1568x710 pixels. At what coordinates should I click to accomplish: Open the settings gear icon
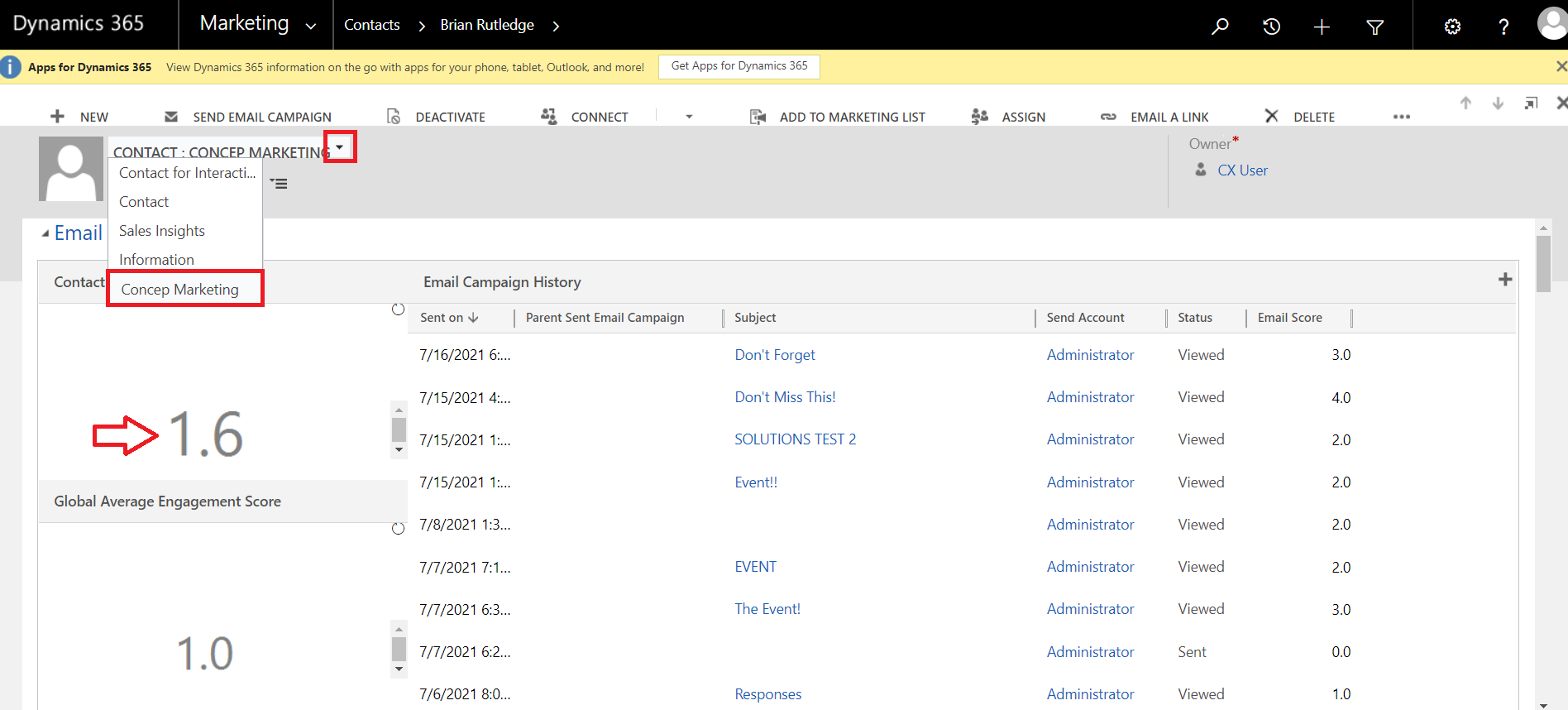(1452, 26)
